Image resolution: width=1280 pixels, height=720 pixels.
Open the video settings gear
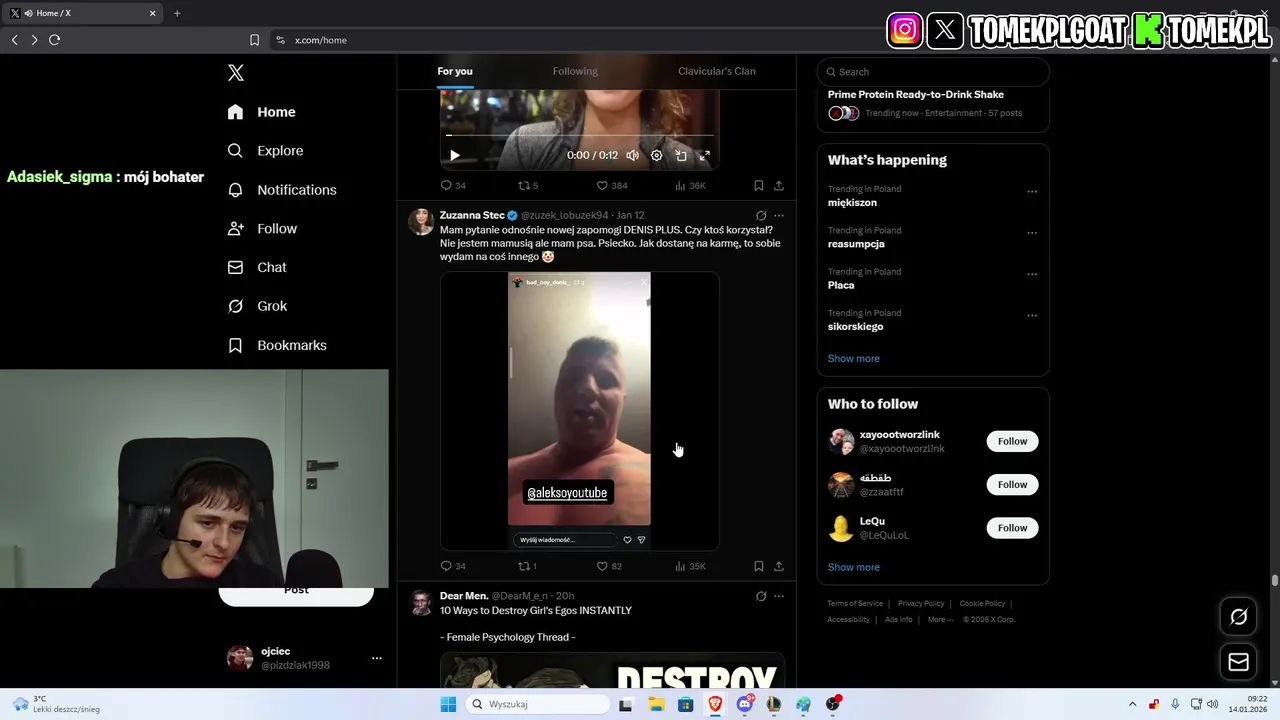(657, 155)
